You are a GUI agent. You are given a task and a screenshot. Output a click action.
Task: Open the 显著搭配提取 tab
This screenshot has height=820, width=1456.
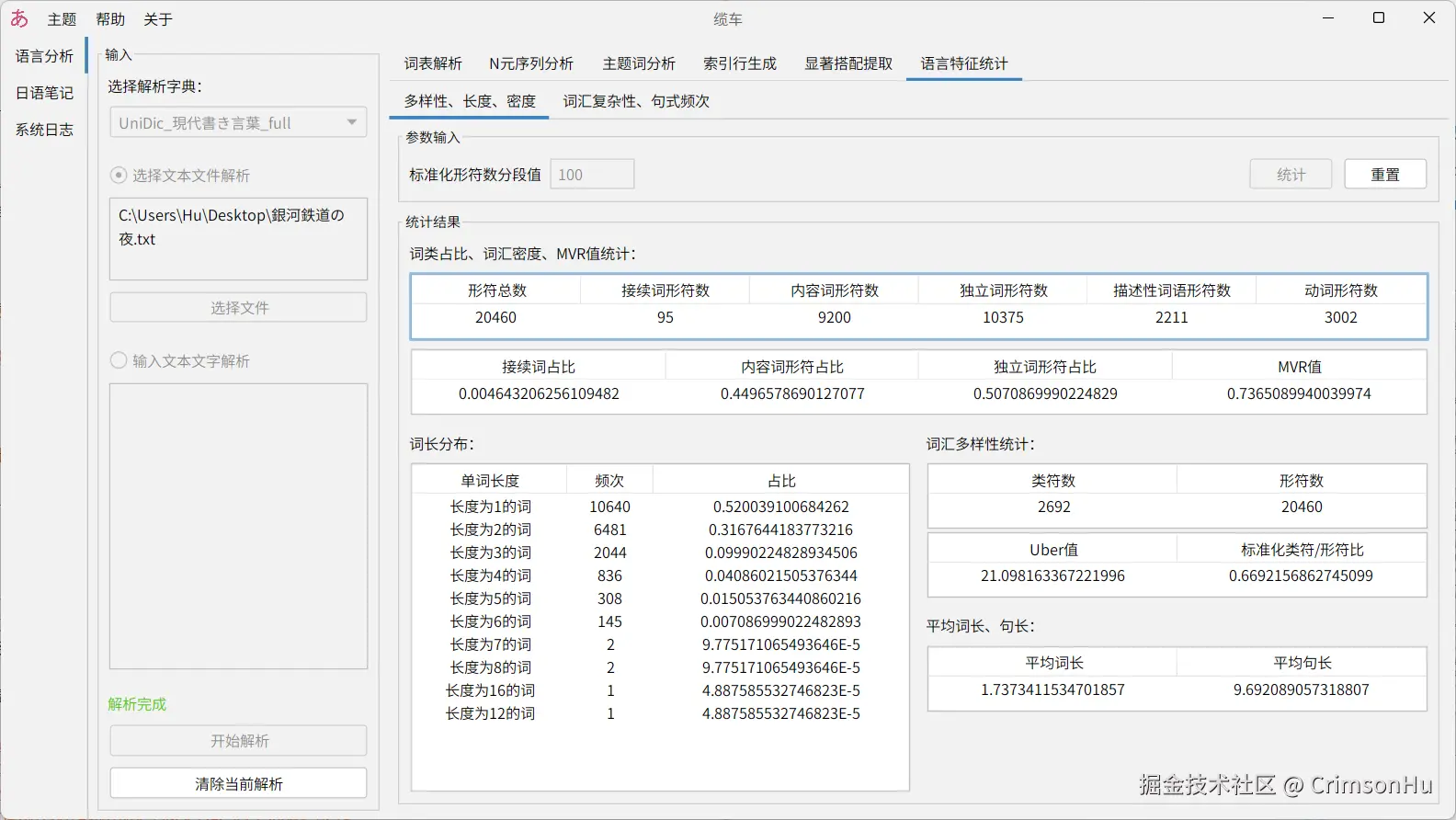click(848, 63)
